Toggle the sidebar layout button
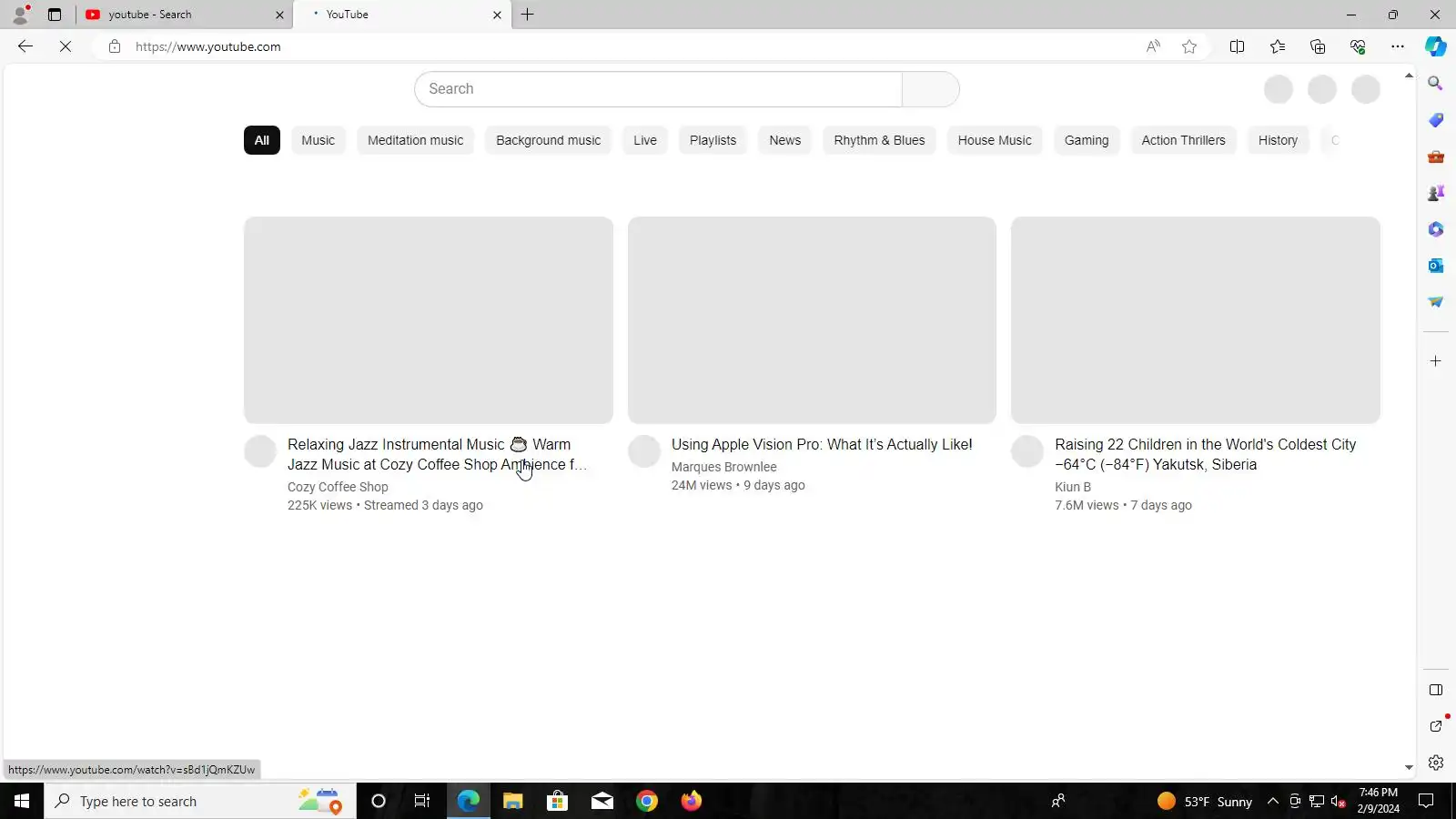The image size is (1456, 819). point(1436,690)
